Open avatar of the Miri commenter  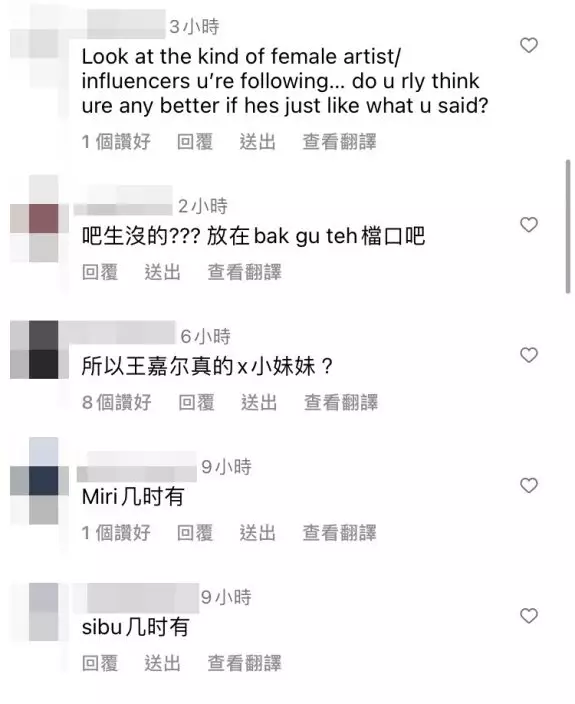pos(39,480)
